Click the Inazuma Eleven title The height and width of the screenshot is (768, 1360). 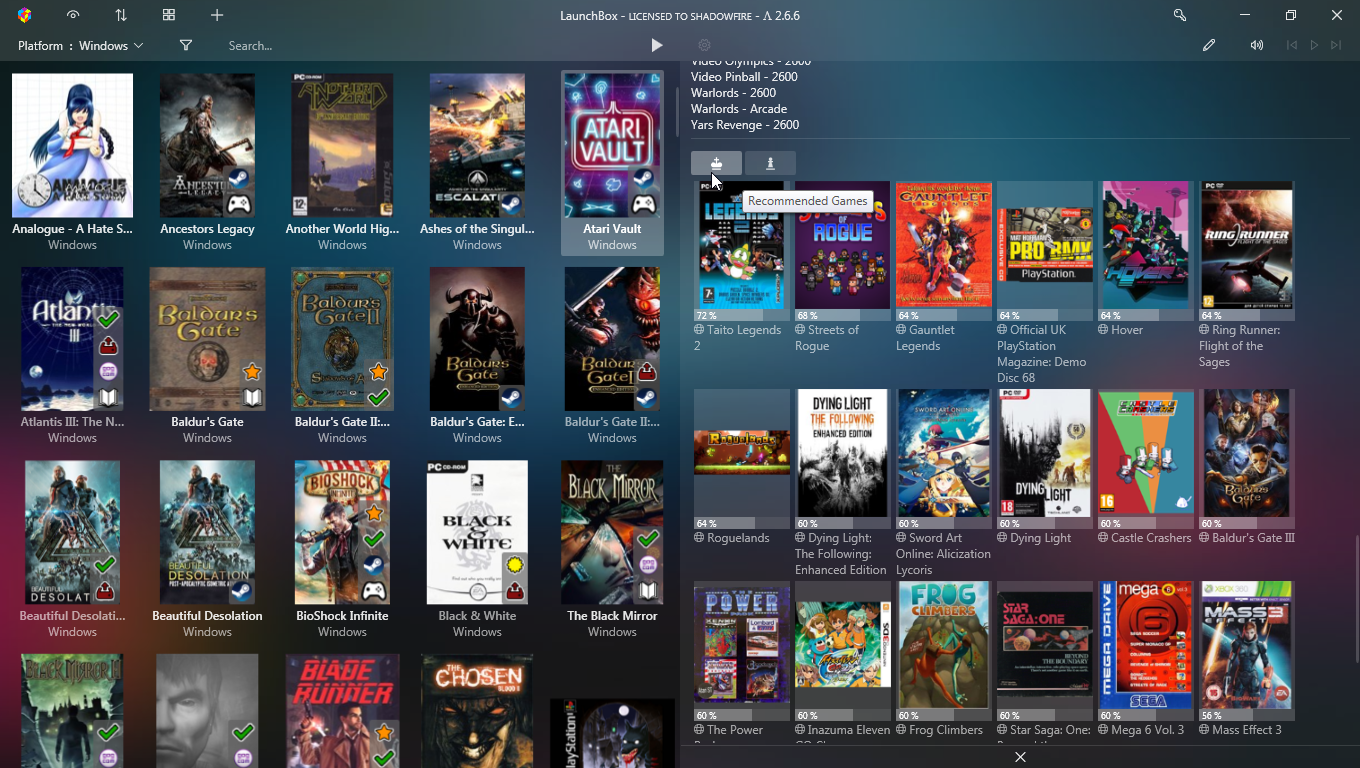[x=849, y=730]
